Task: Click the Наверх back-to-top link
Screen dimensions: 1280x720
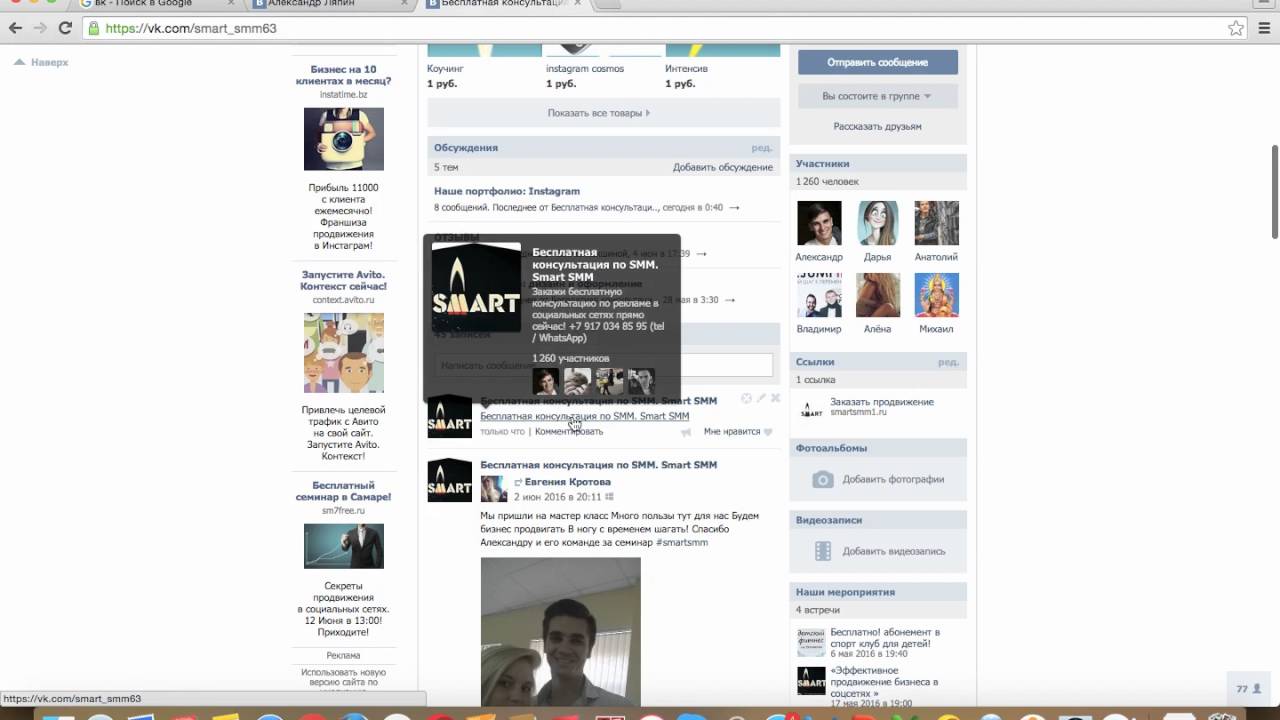Action: pos(41,62)
